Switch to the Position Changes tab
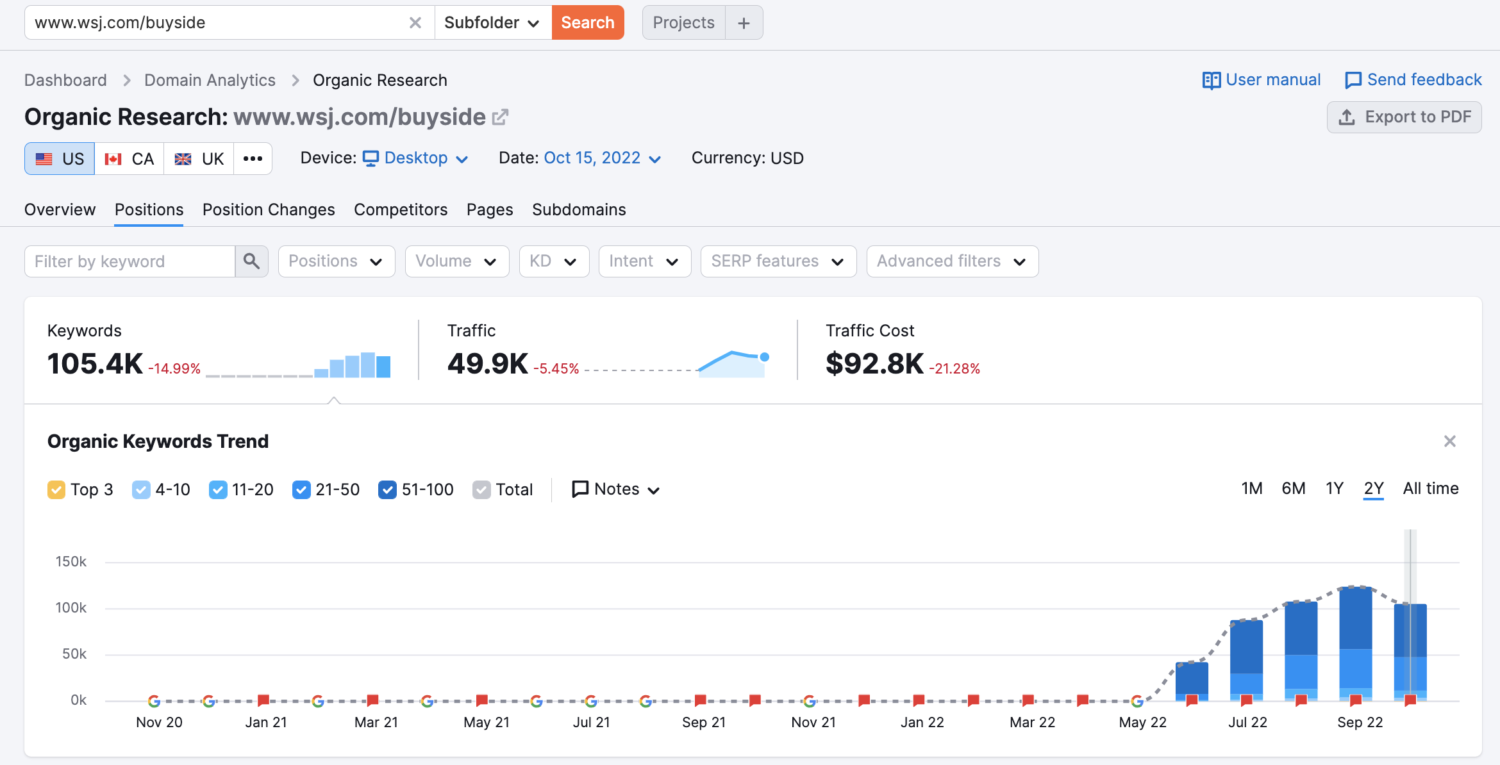The image size is (1500, 765). 269,210
